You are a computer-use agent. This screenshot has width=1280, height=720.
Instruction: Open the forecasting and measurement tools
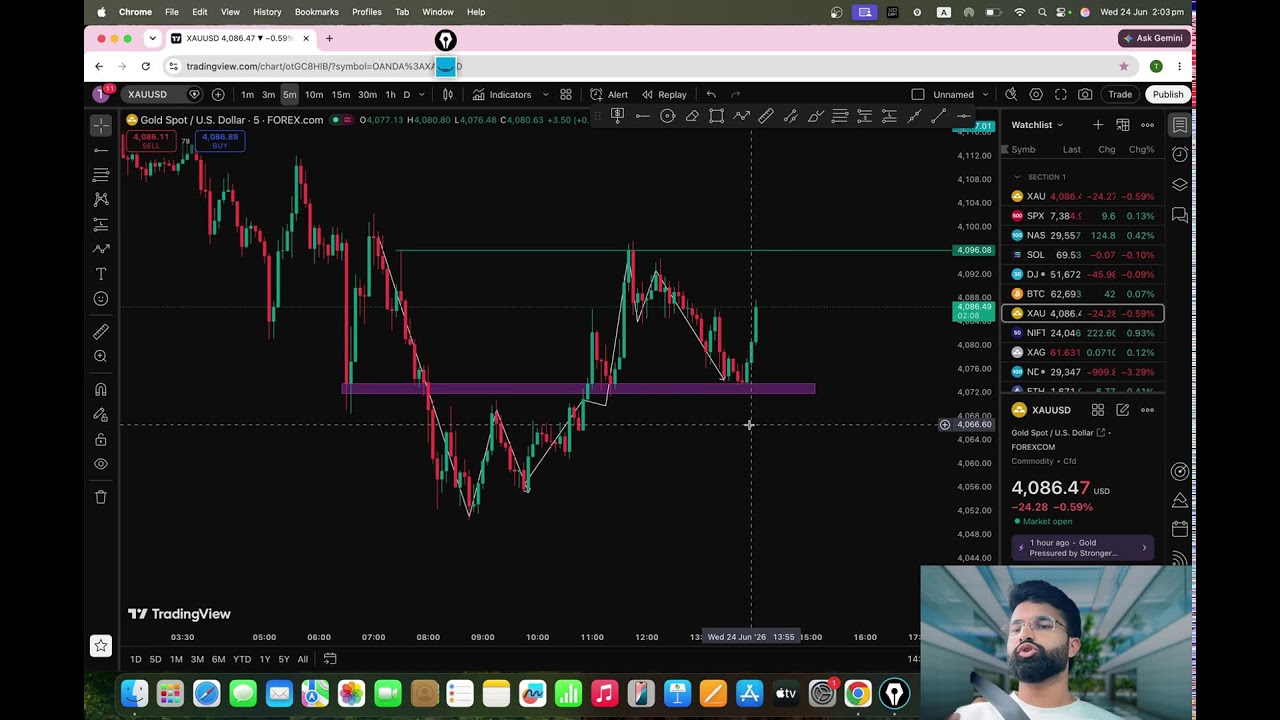coord(101,224)
